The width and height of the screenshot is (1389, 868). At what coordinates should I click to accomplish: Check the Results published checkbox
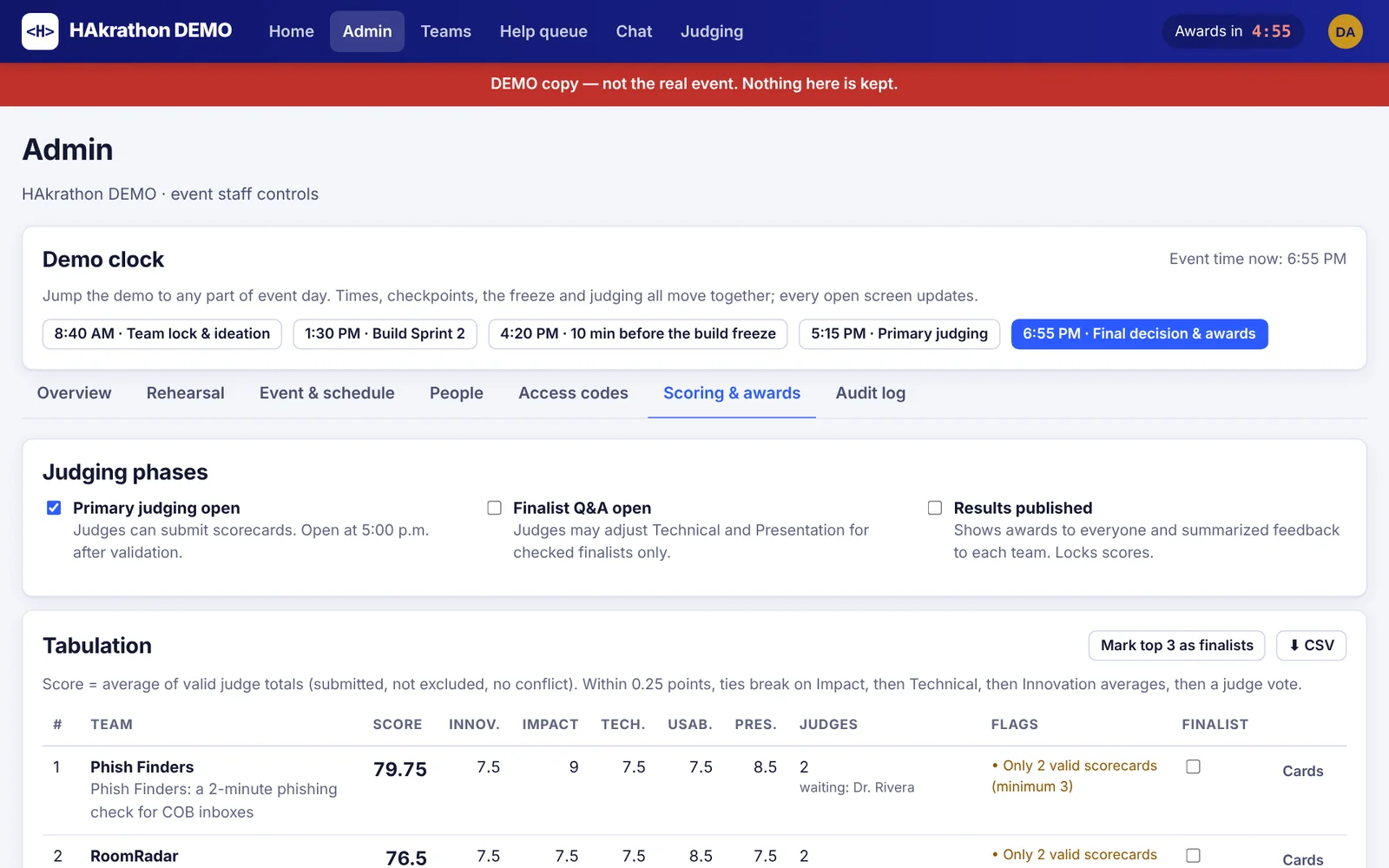click(x=935, y=508)
